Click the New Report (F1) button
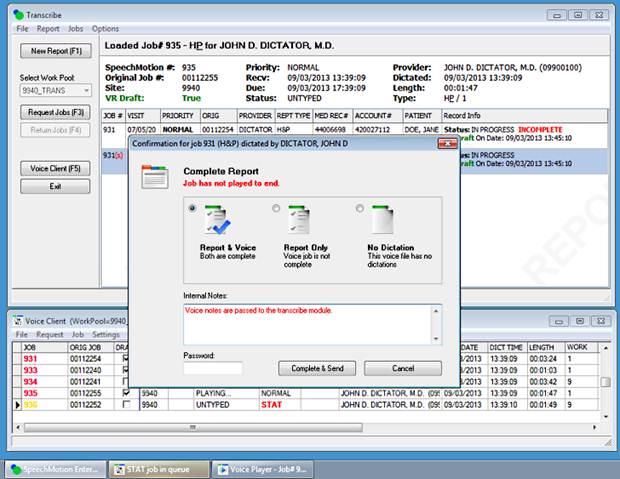 point(56,50)
